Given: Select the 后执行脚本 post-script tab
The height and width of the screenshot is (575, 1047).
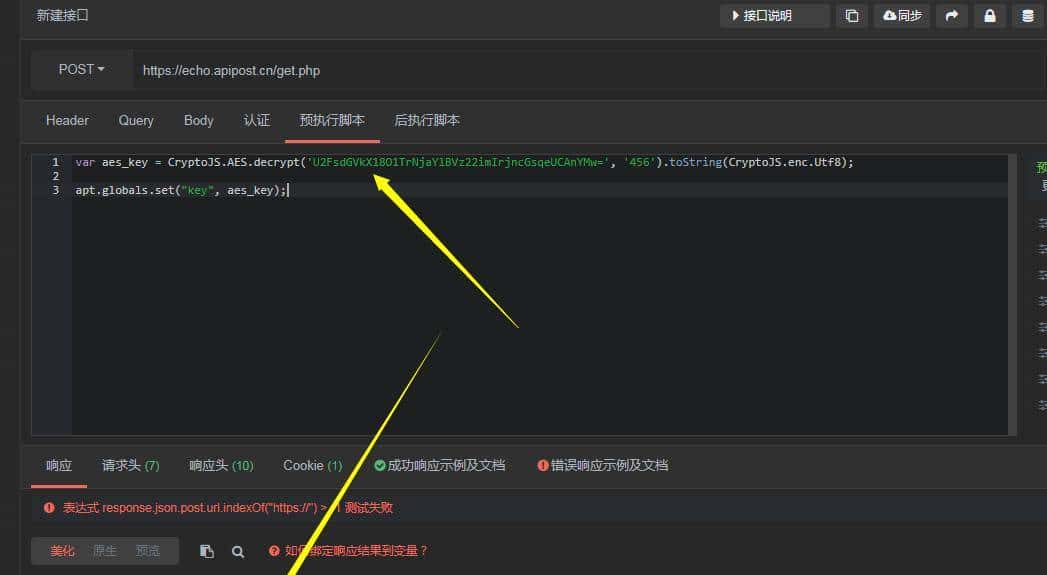Looking at the screenshot, I should (427, 120).
